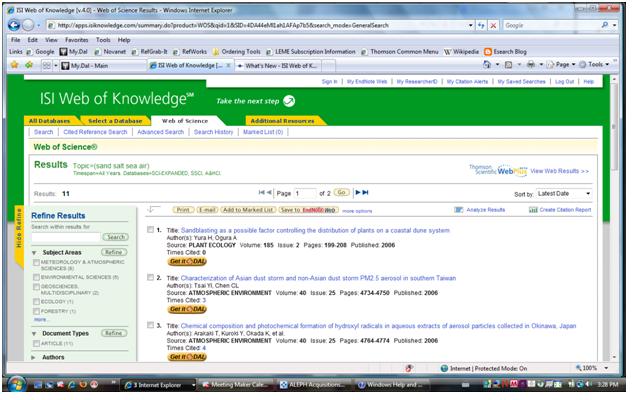Open the File menu
The image size is (640, 400).
16,40
